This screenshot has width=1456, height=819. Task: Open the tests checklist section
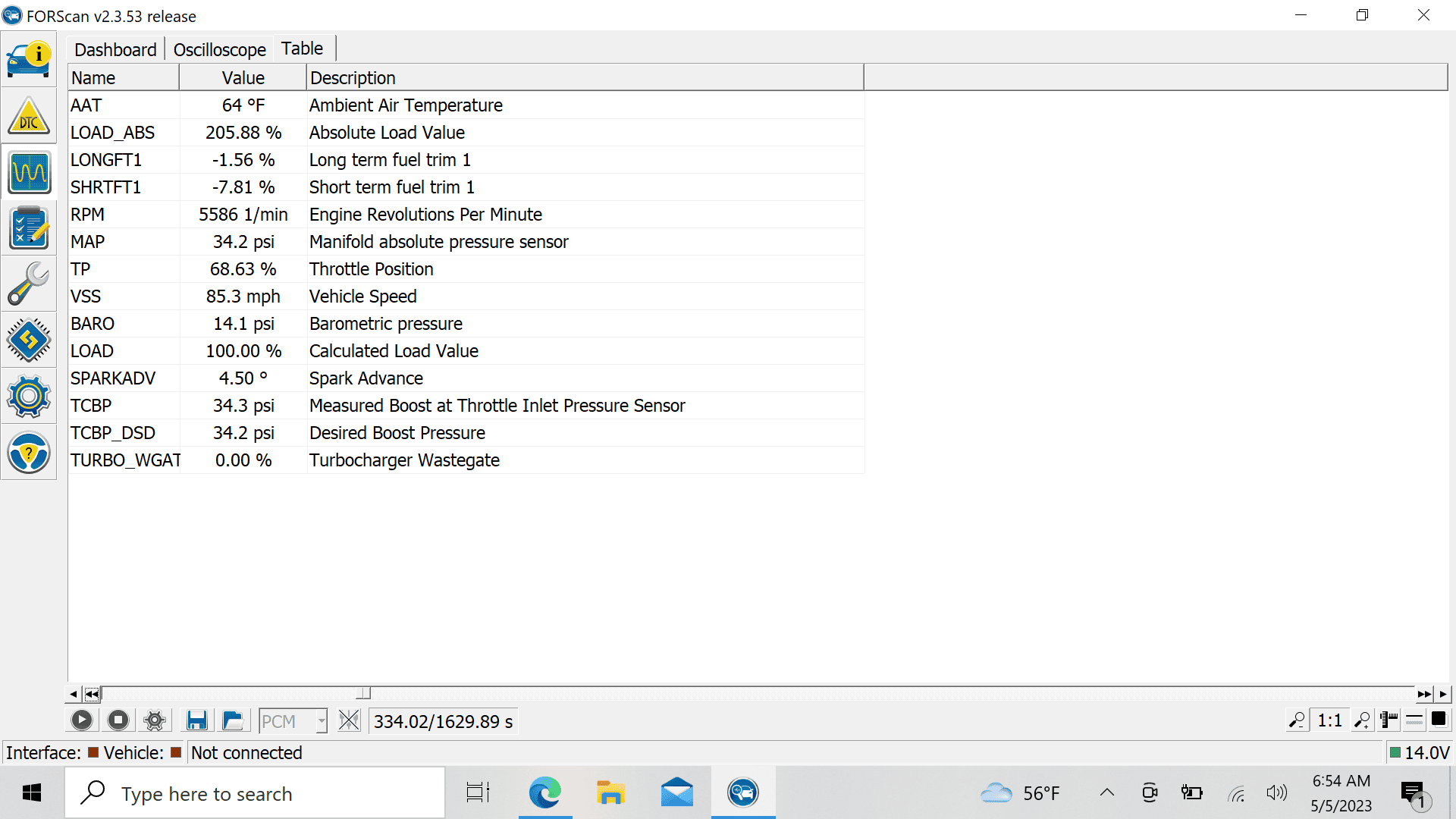29,228
